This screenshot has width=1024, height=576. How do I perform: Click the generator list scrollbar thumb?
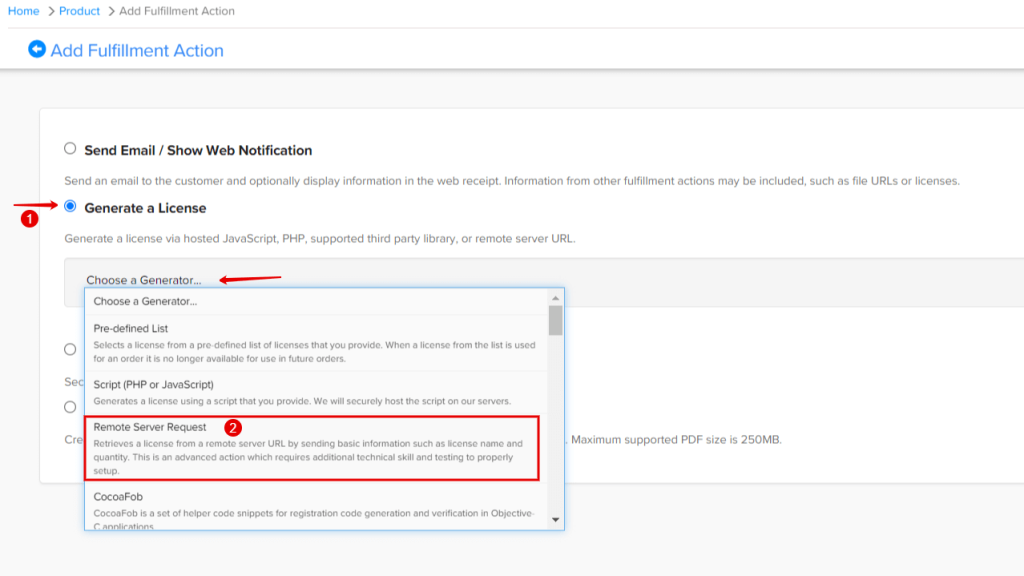coord(555,320)
